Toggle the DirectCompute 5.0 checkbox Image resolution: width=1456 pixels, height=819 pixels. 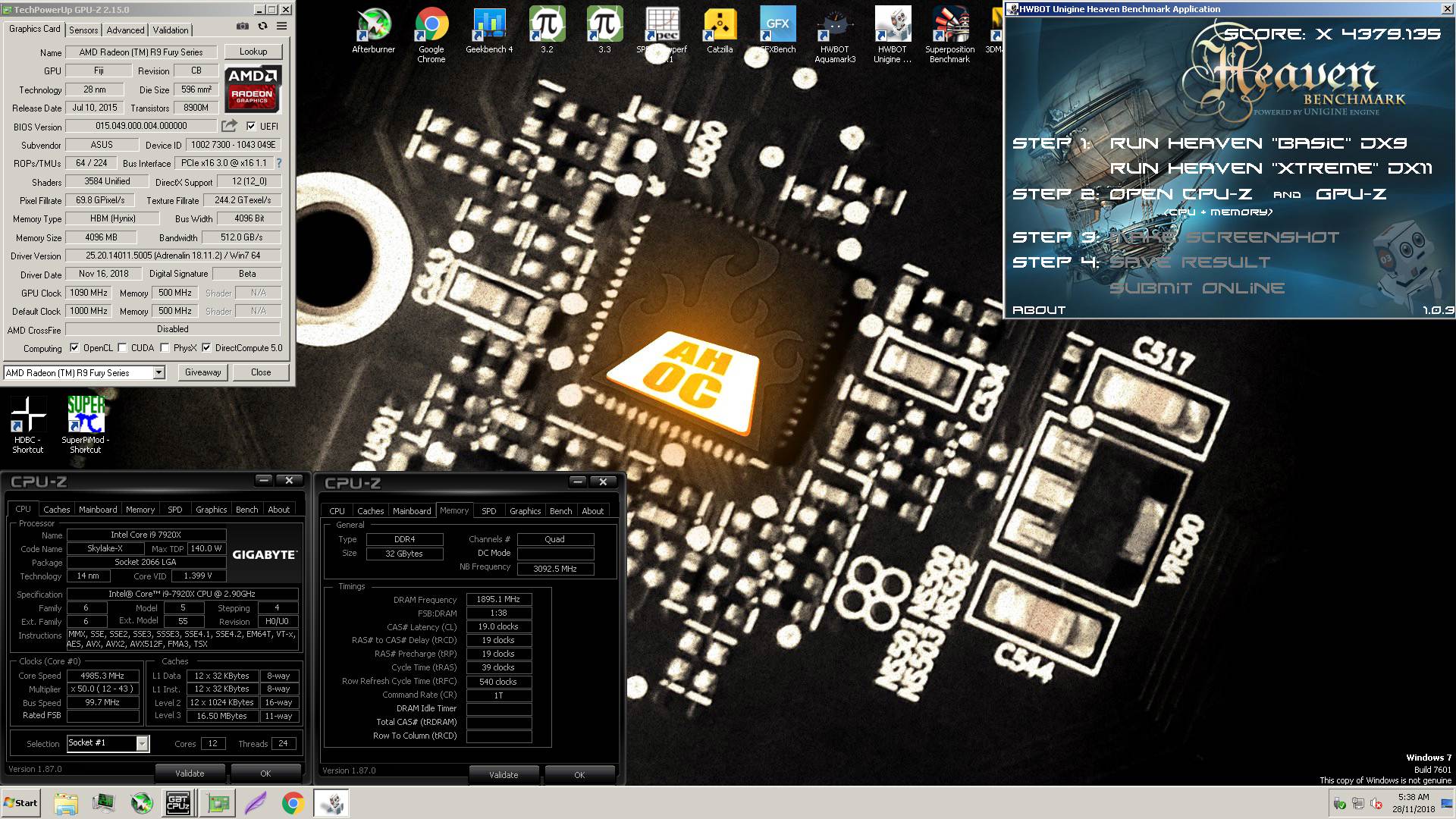pyautogui.click(x=206, y=348)
